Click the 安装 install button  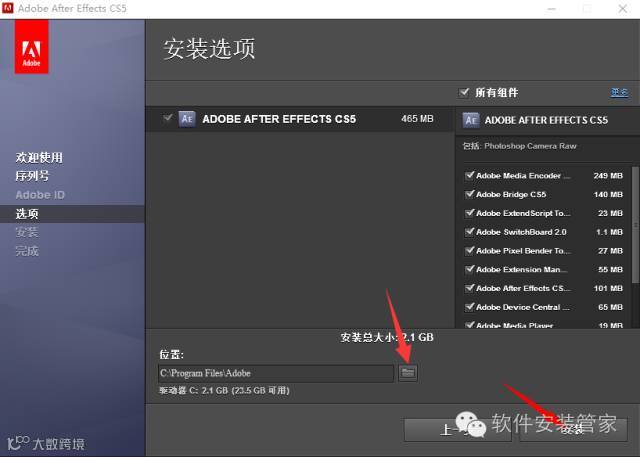tap(573, 429)
